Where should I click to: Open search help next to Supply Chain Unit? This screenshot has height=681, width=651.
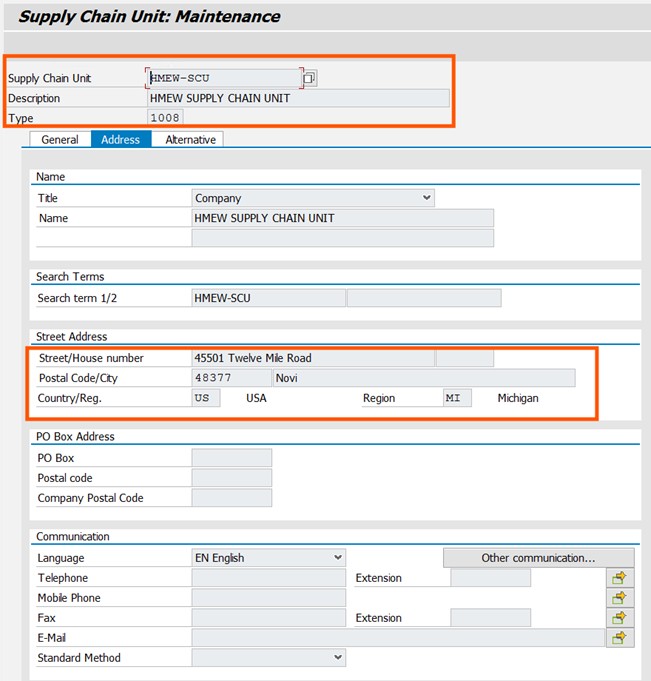310,78
